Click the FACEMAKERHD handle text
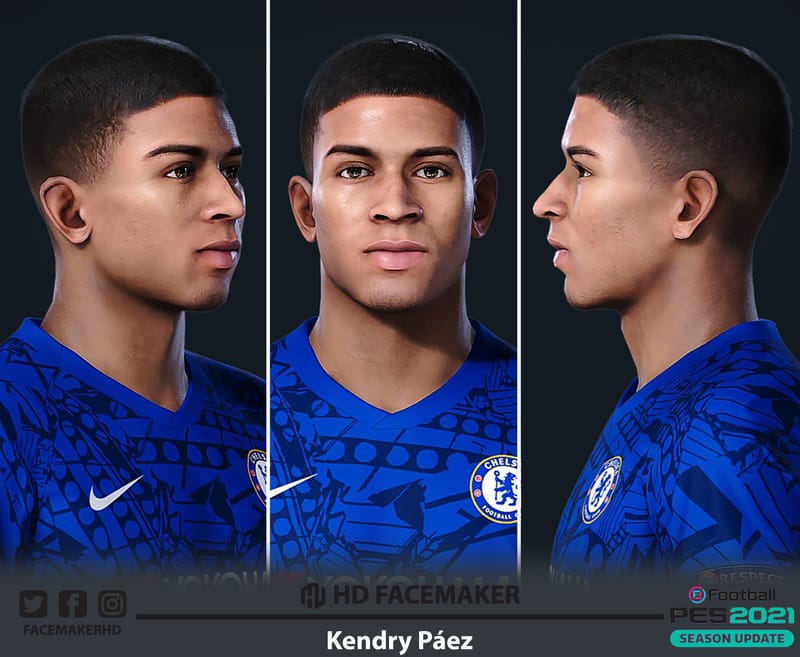The width and height of the screenshot is (800, 657). [72, 630]
